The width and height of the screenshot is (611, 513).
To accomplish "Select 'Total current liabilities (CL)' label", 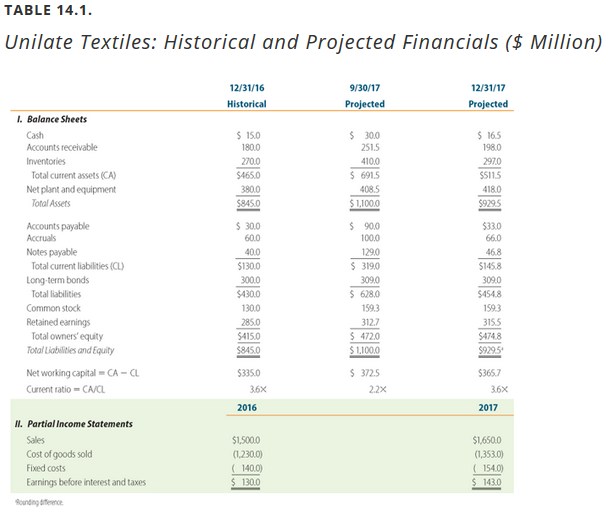I will [78, 266].
